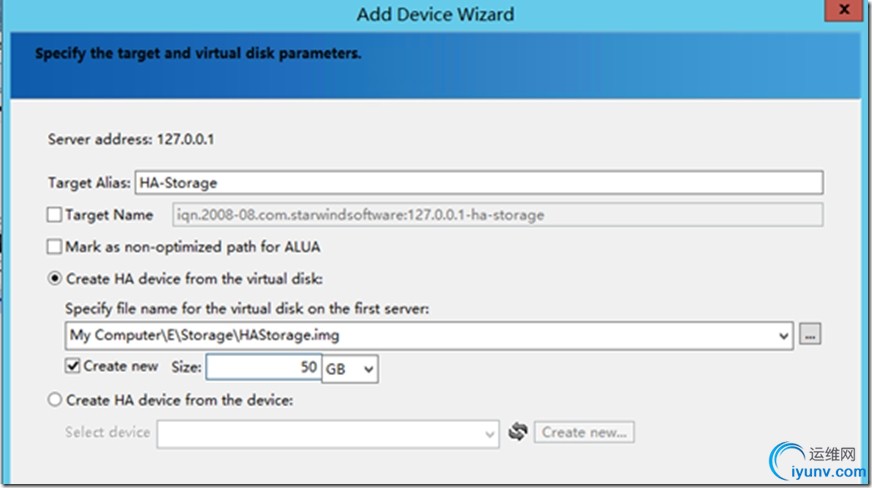Click the HAStorage.img file path text

(205, 335)
